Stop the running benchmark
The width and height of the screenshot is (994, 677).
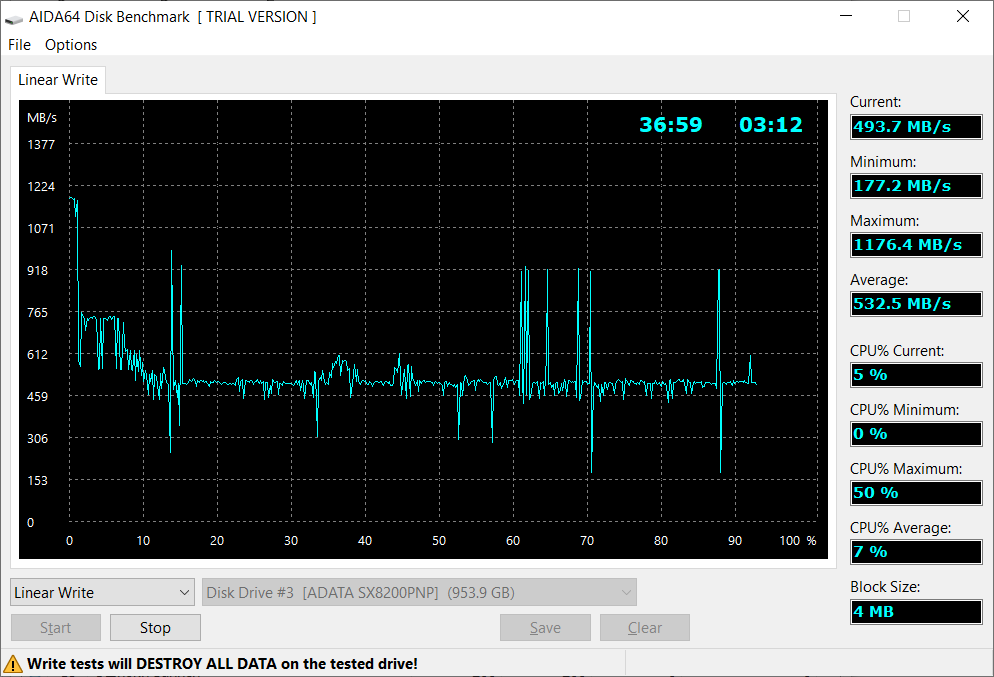pyautogui.click(x=155, y=628)
